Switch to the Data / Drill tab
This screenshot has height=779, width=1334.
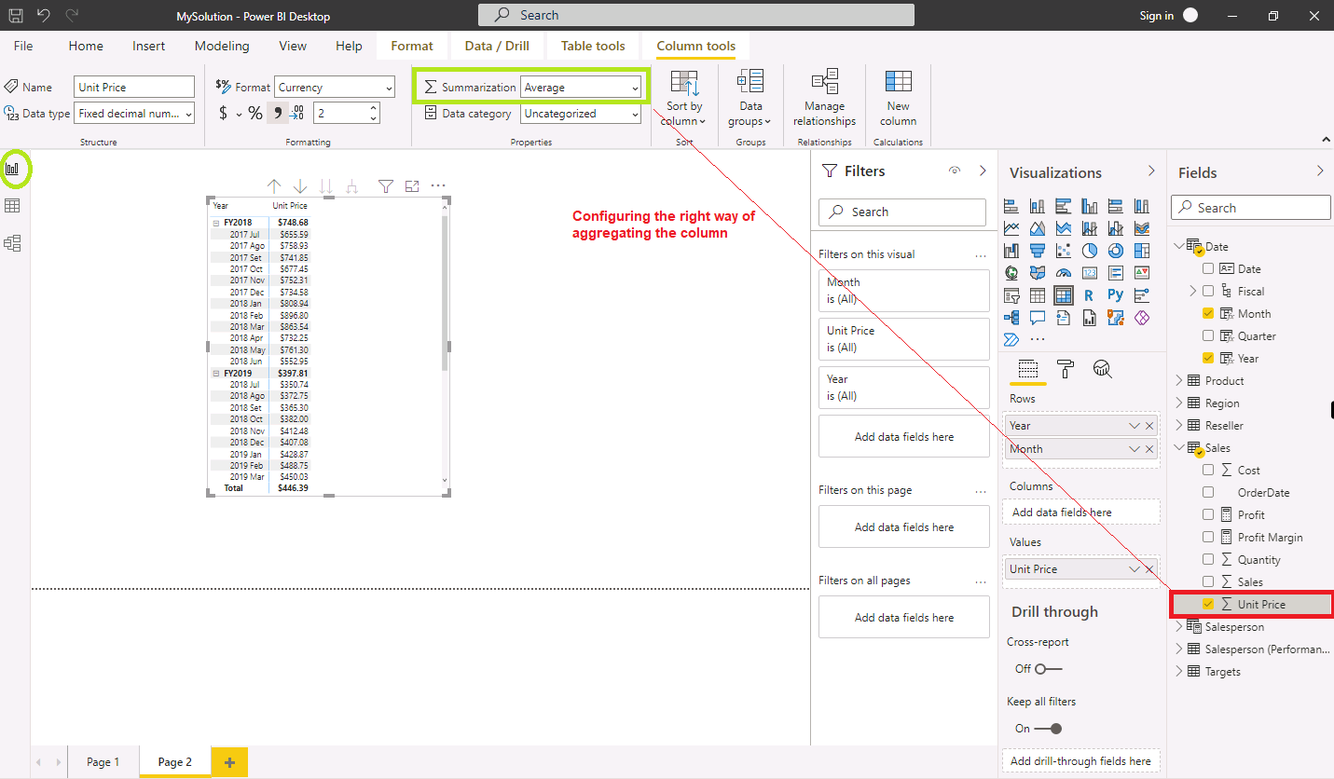[x=497, y=46]
